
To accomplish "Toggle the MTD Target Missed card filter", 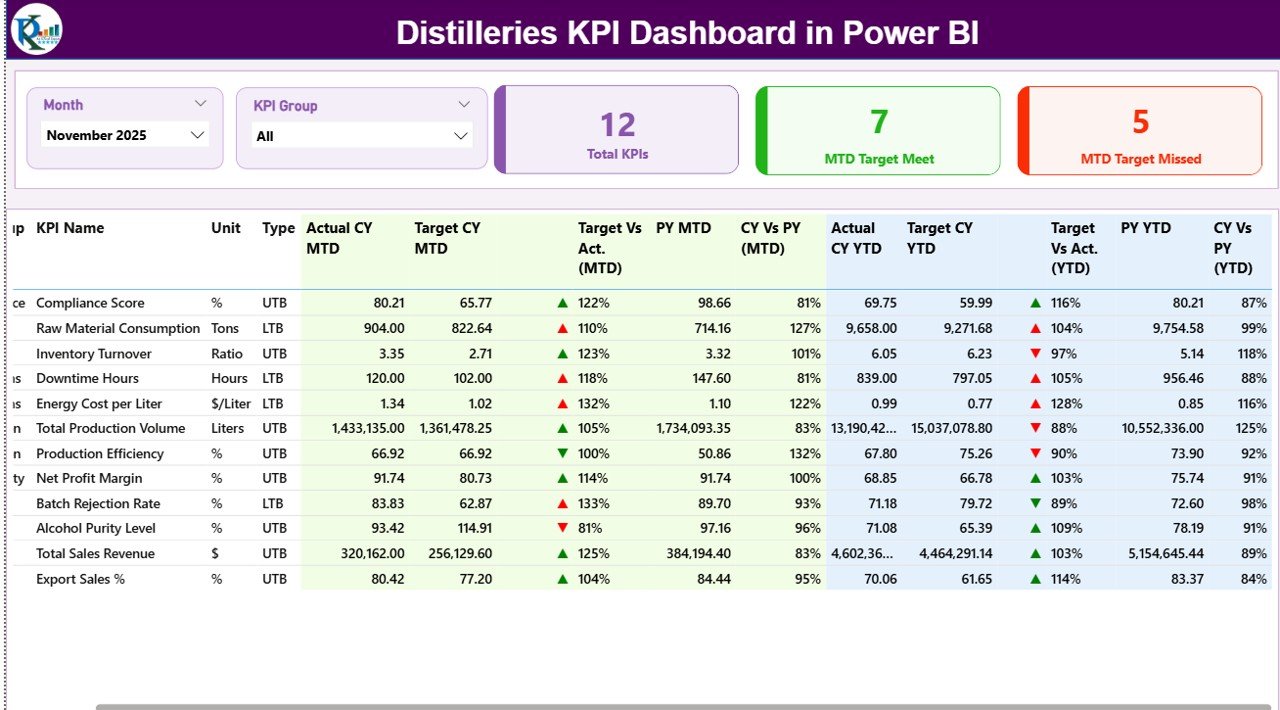I will [1139, 130].
